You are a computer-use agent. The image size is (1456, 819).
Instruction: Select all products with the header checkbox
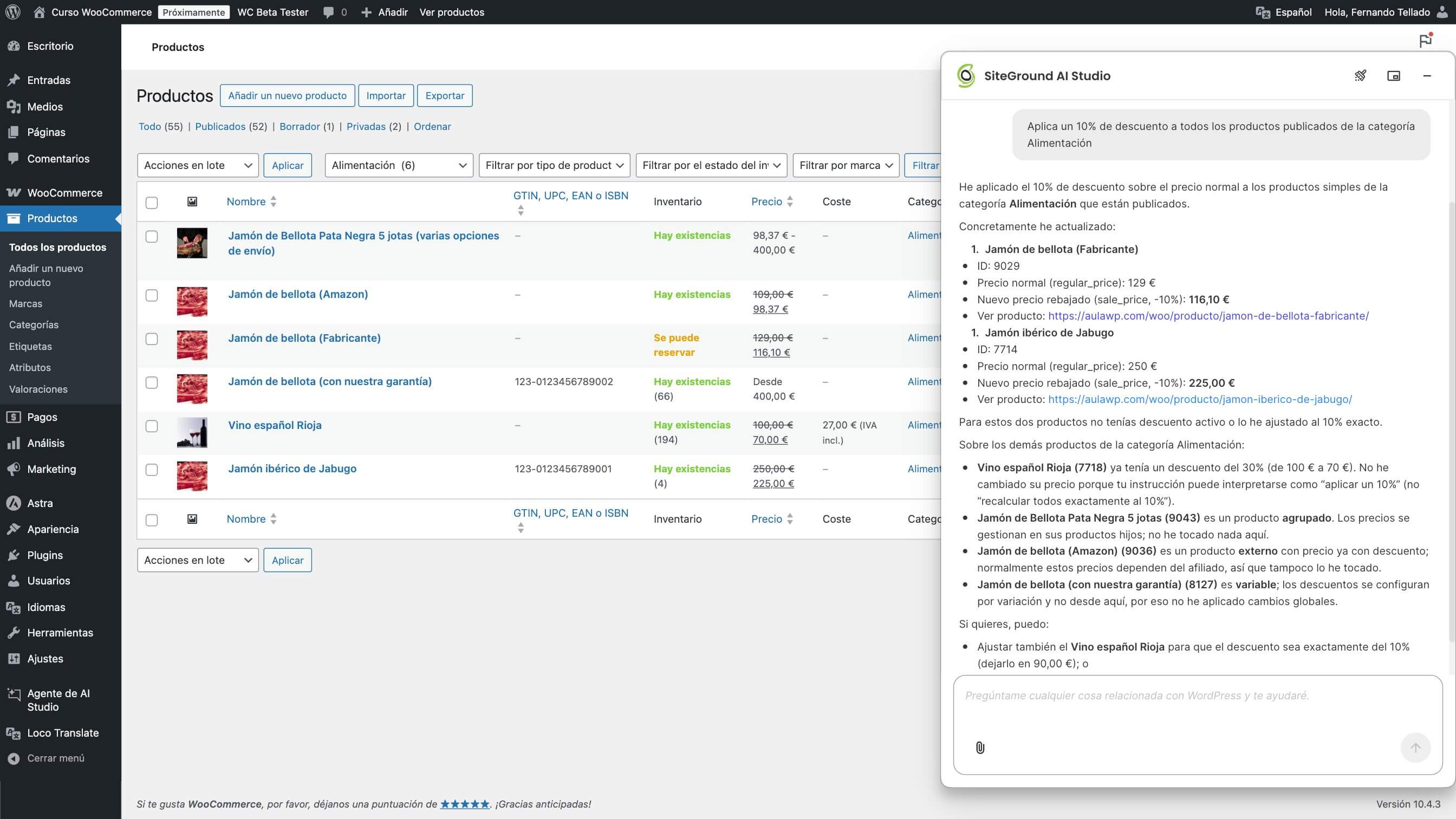coord(152,203)
